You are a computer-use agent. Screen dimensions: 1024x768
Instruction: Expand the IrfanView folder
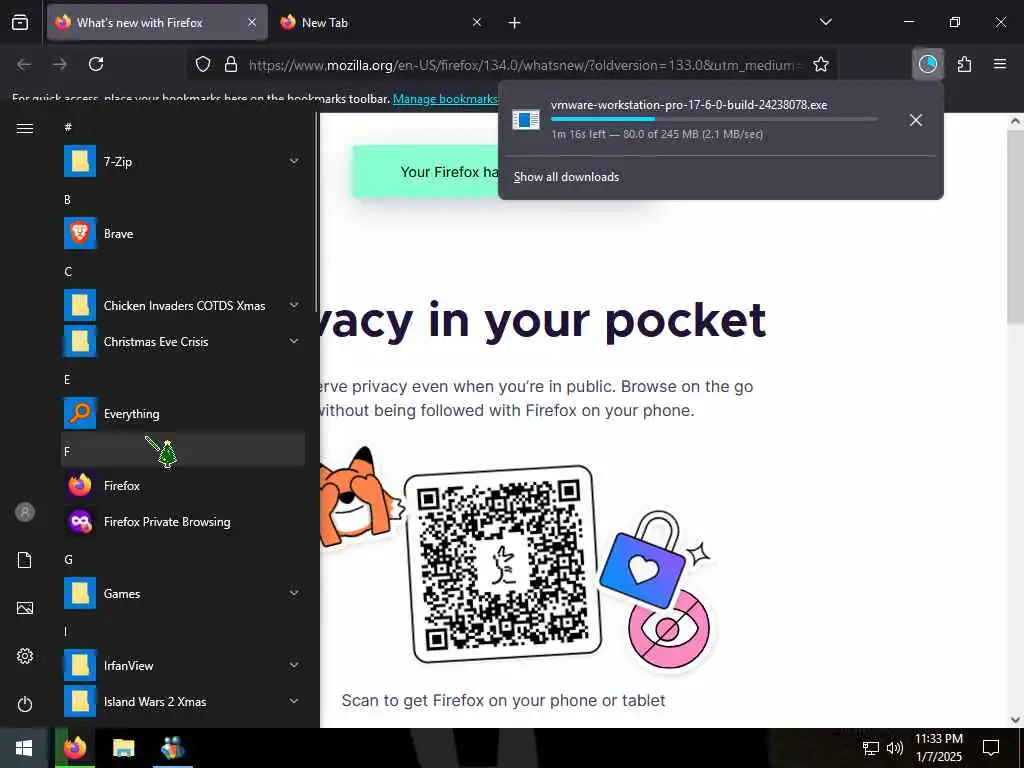[183, 665]
